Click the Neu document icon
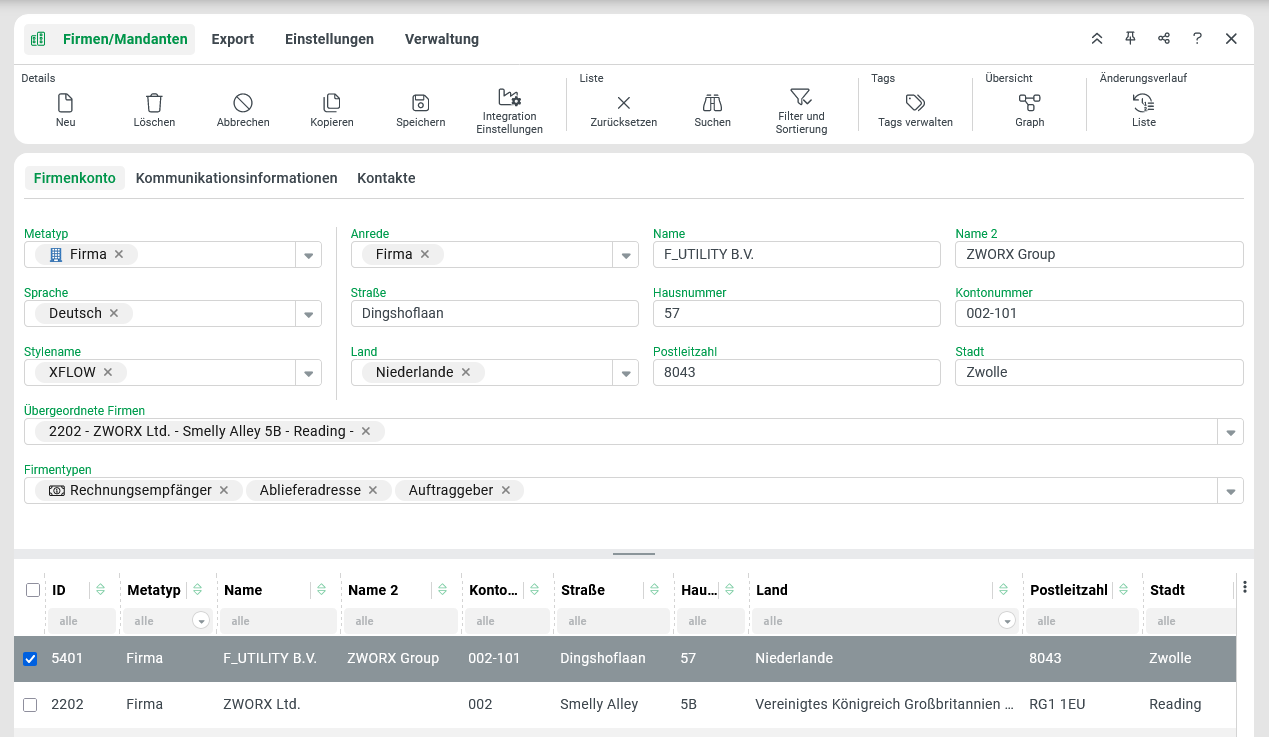Viewport: 1269px width, 737px height. (66, 103)
